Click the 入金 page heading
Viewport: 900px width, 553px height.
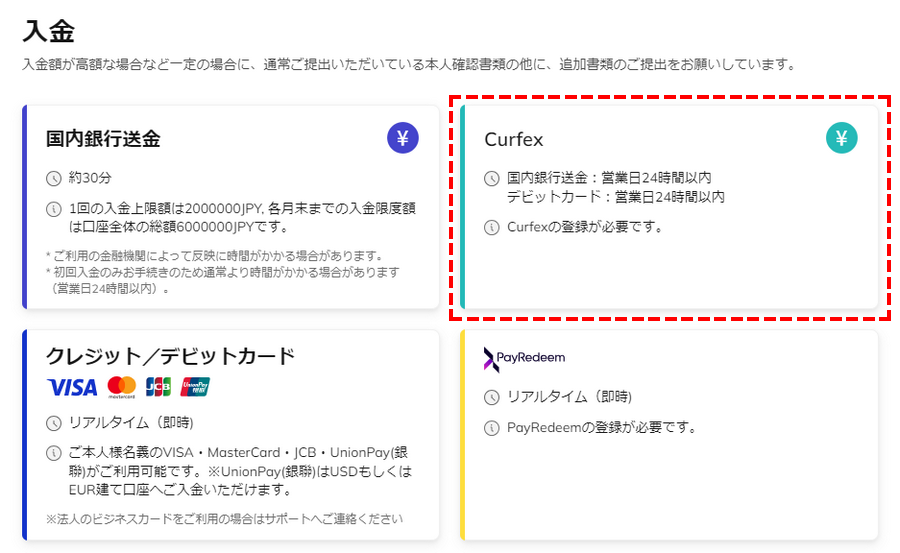click(x=49, y=30)
